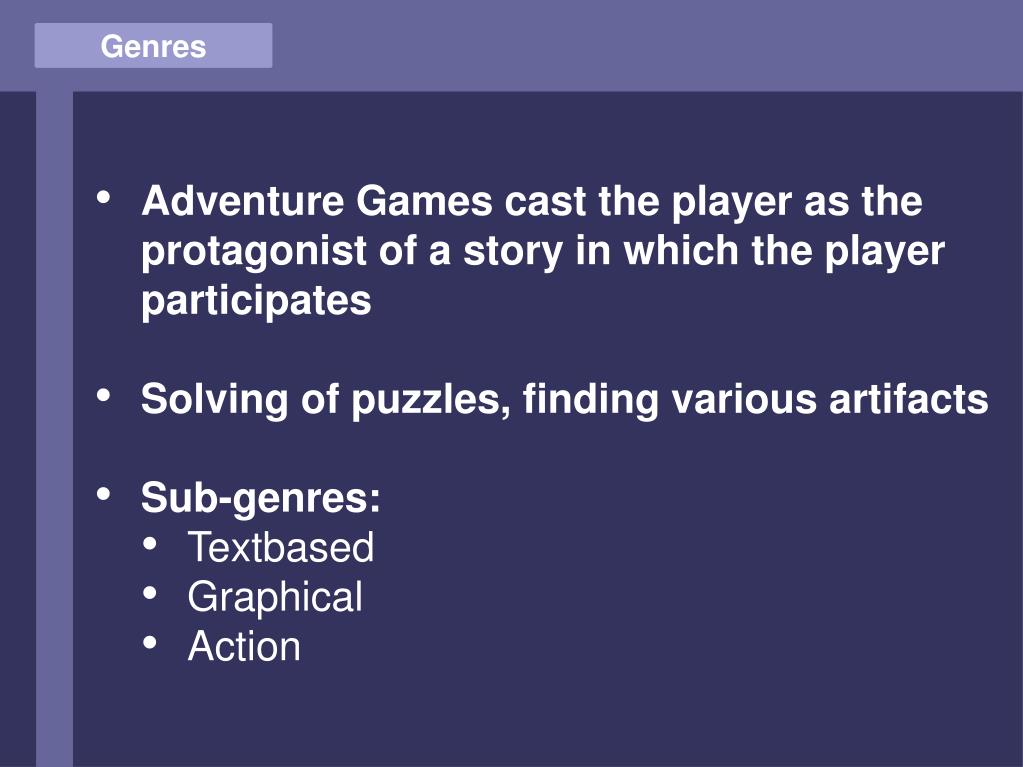Viewport: 1023px width, 767px height.
Task: Click the Action sub-genre item
Action: [x=244, y=646]
